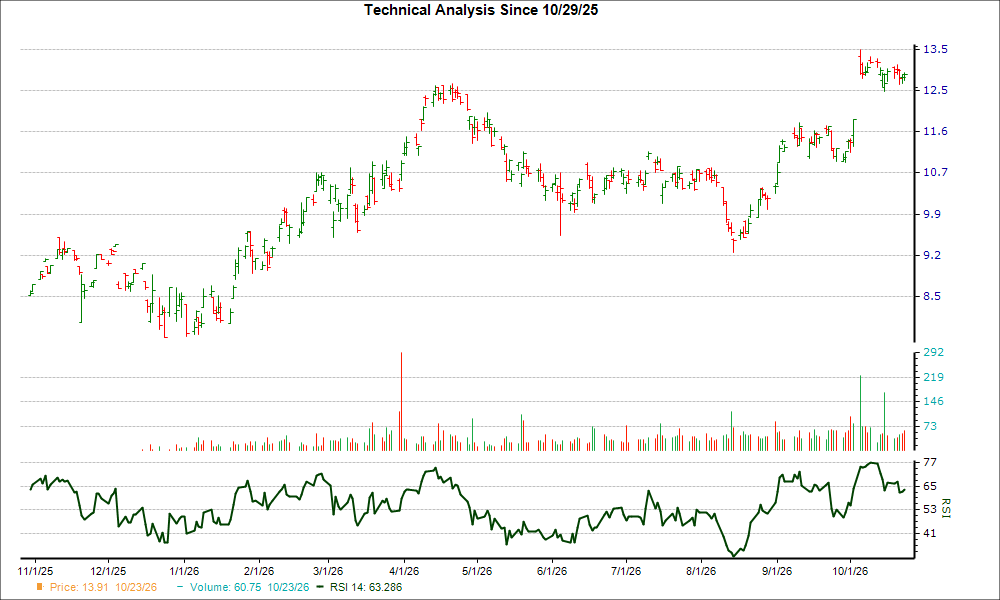The height and width of the screenshot is (600, 1000).
Task: Click the 13.5 price axis label
Action: [936, 49]
